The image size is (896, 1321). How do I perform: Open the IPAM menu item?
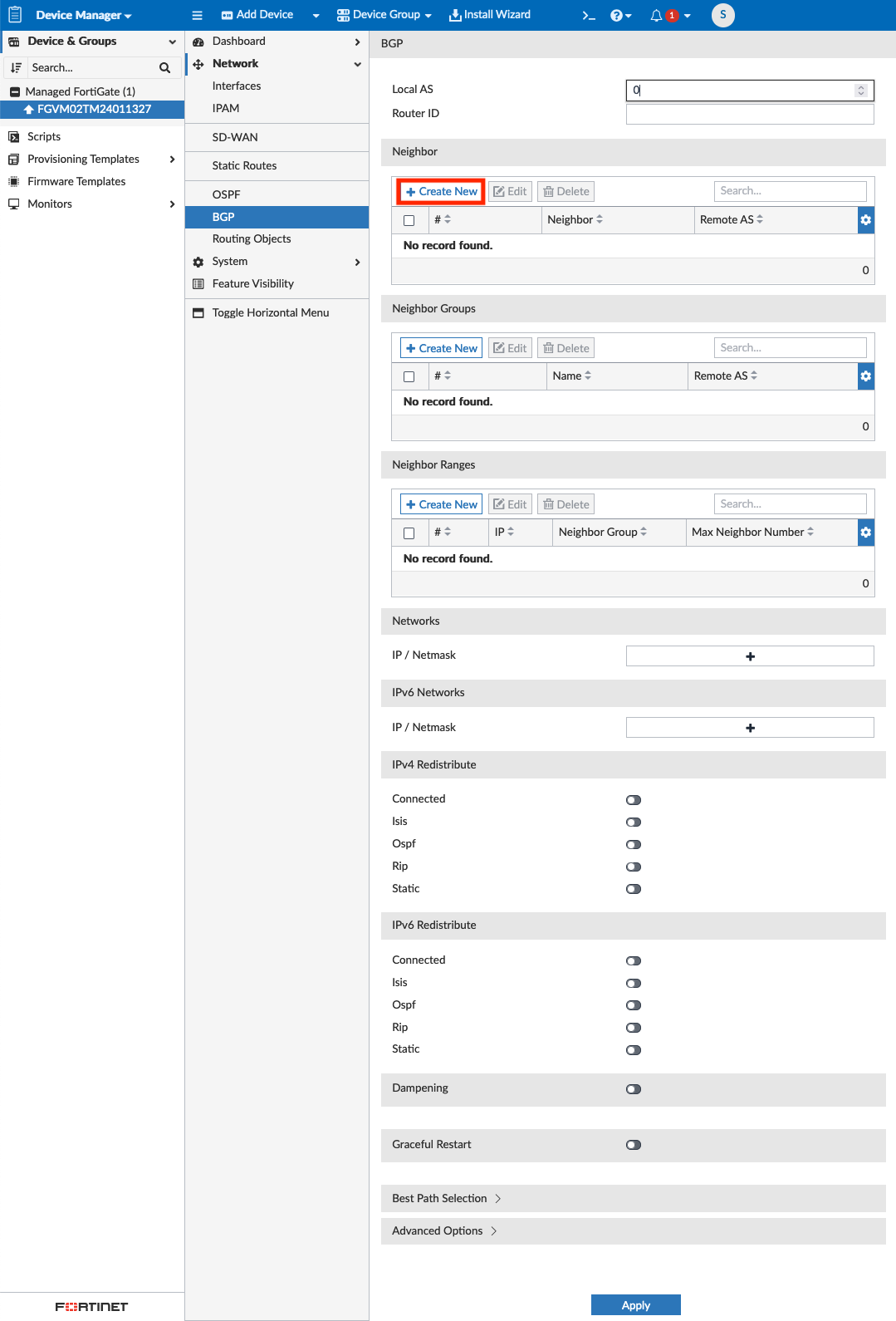[226, 109]
